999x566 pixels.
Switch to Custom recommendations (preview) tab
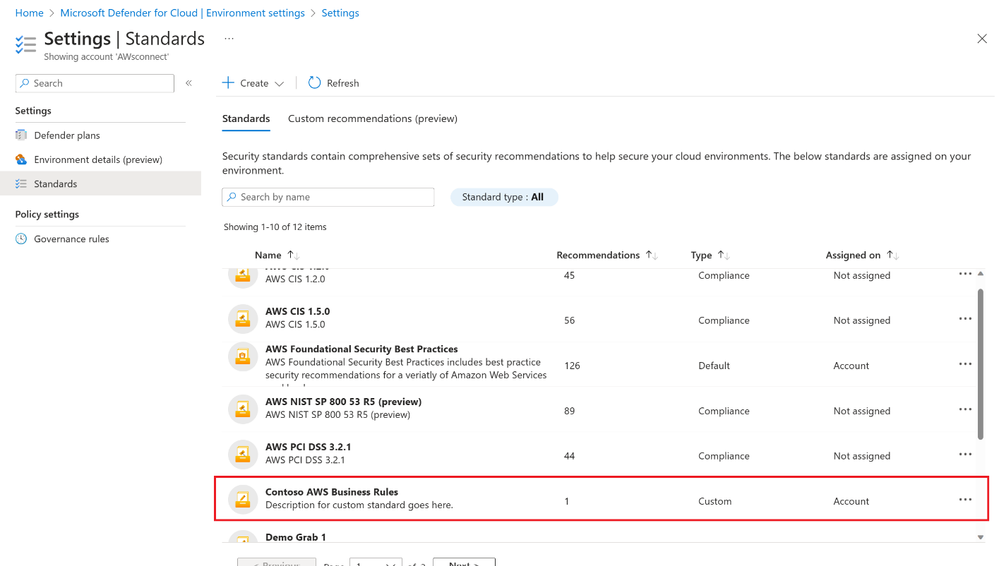373,119
